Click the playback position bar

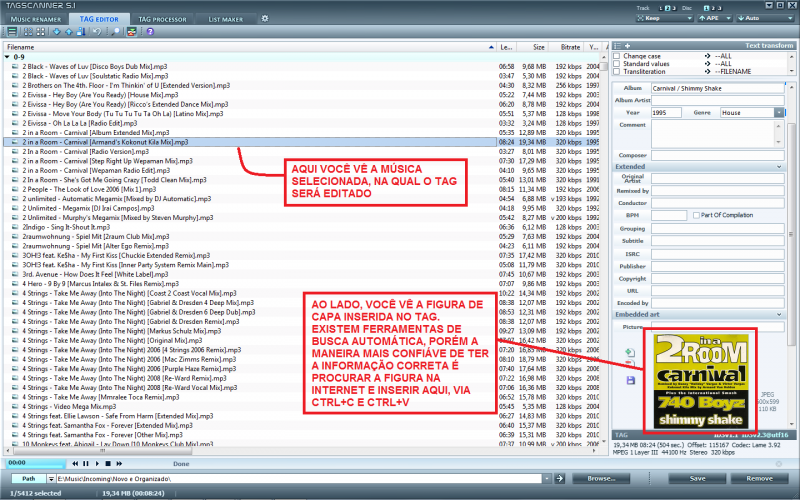(36, 464)
